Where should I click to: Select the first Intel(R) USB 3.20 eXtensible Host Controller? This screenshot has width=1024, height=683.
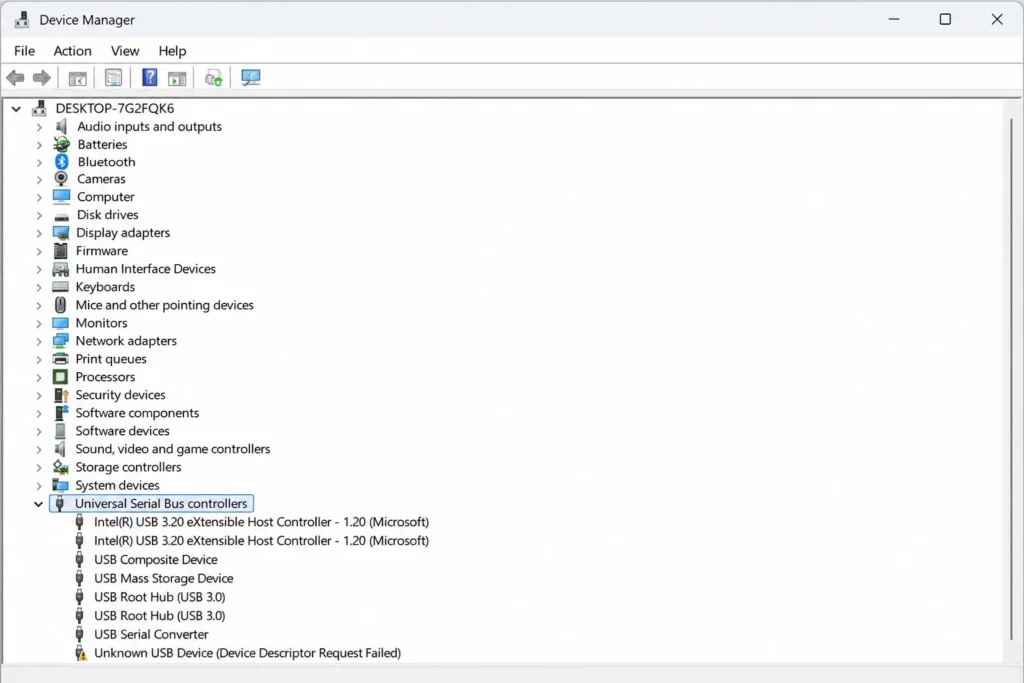pos(261,522)
